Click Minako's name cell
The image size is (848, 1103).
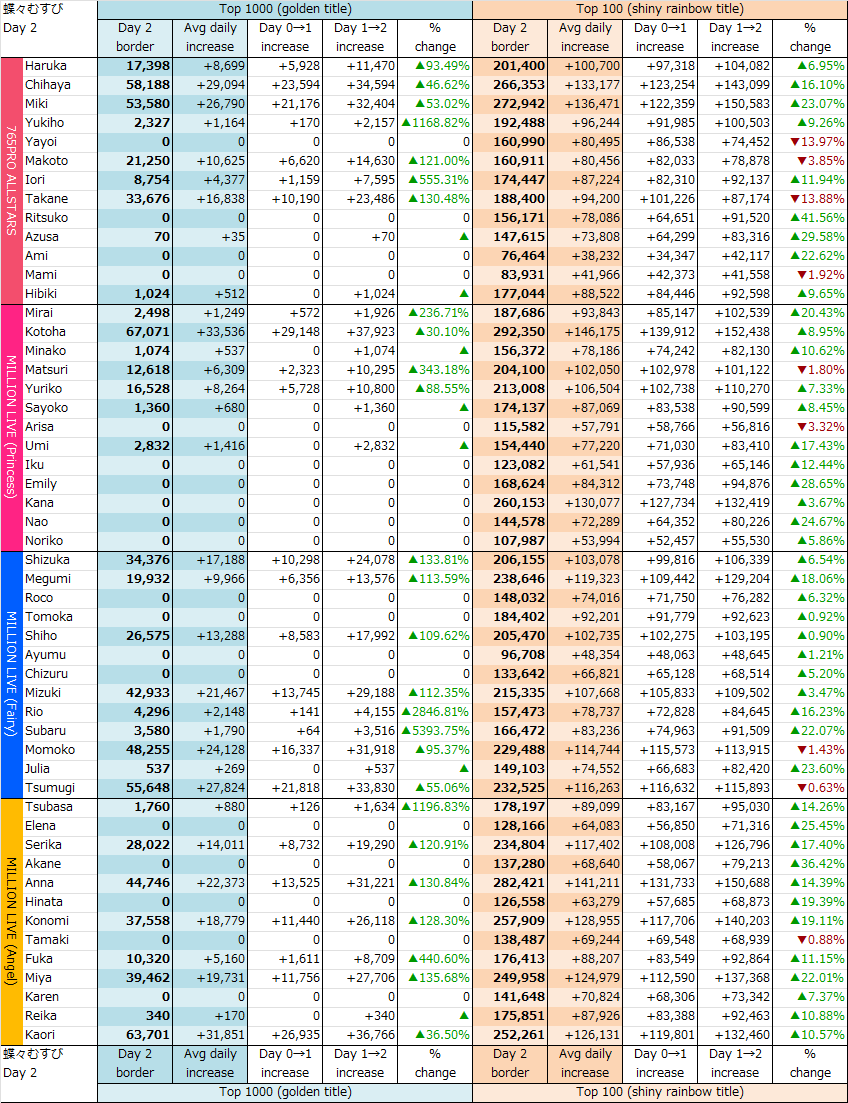click(61, 351)
